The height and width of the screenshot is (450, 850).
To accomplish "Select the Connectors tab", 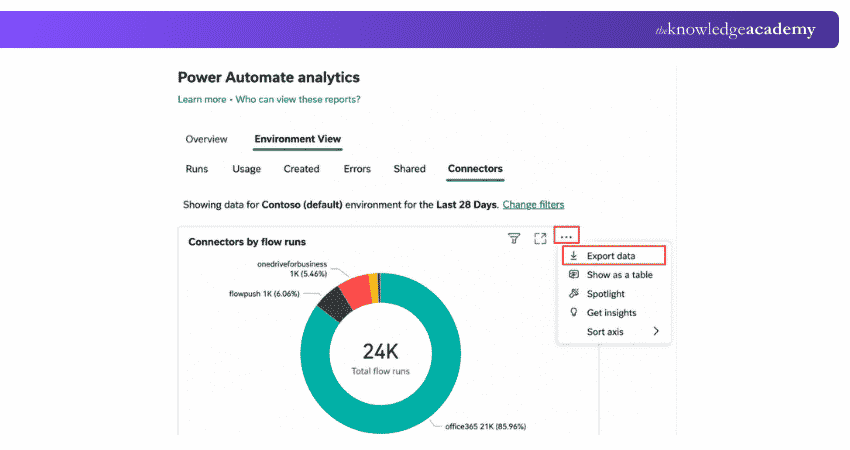I will pos(475,169).
